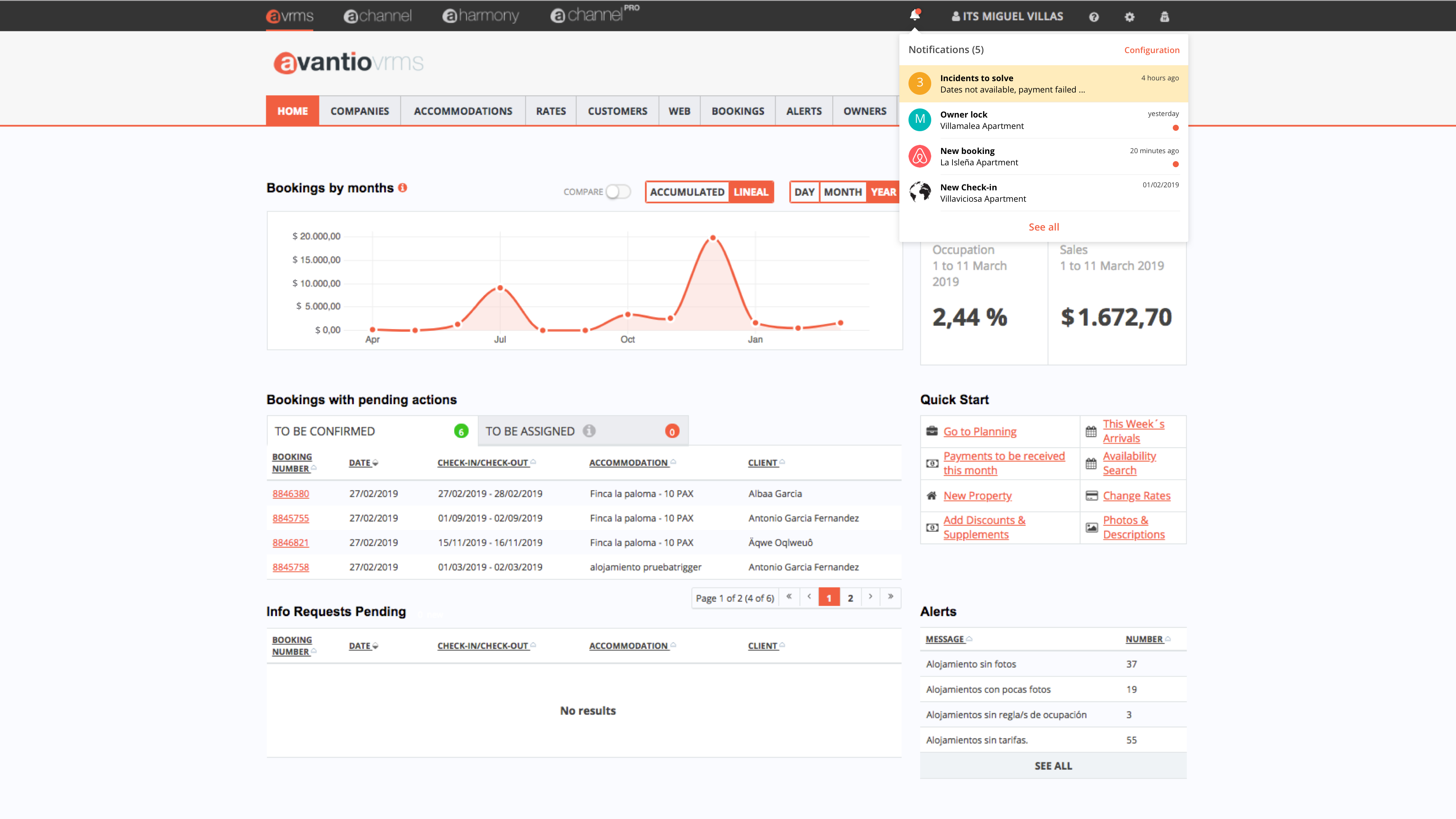The height and width of the screenshot is (819, 1456).
Task: Click info icon beside TO BE ASSIGNED
Action: (589, 431)
